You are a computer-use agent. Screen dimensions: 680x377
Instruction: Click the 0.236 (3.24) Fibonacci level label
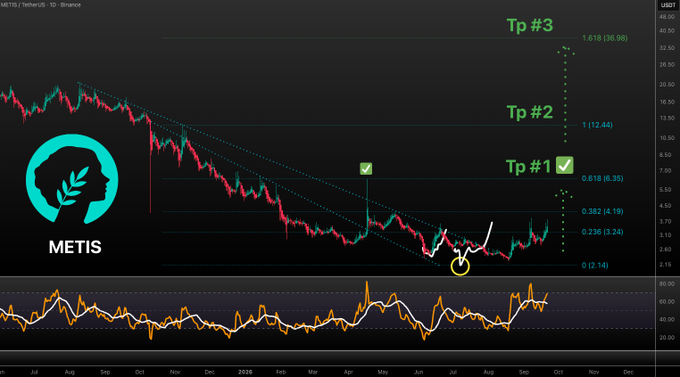coord(602,232)
